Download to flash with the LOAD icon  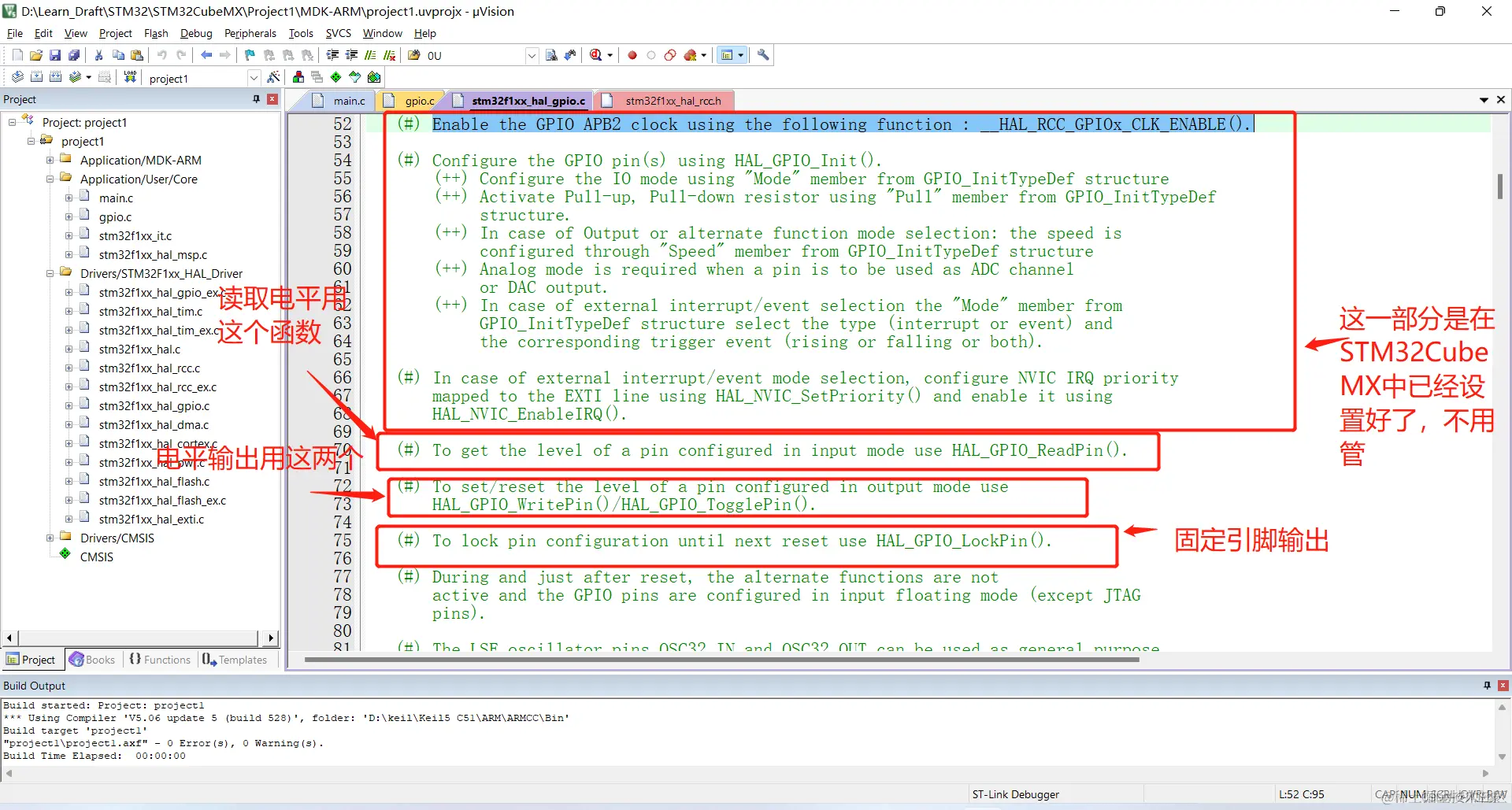pos(130,77)
